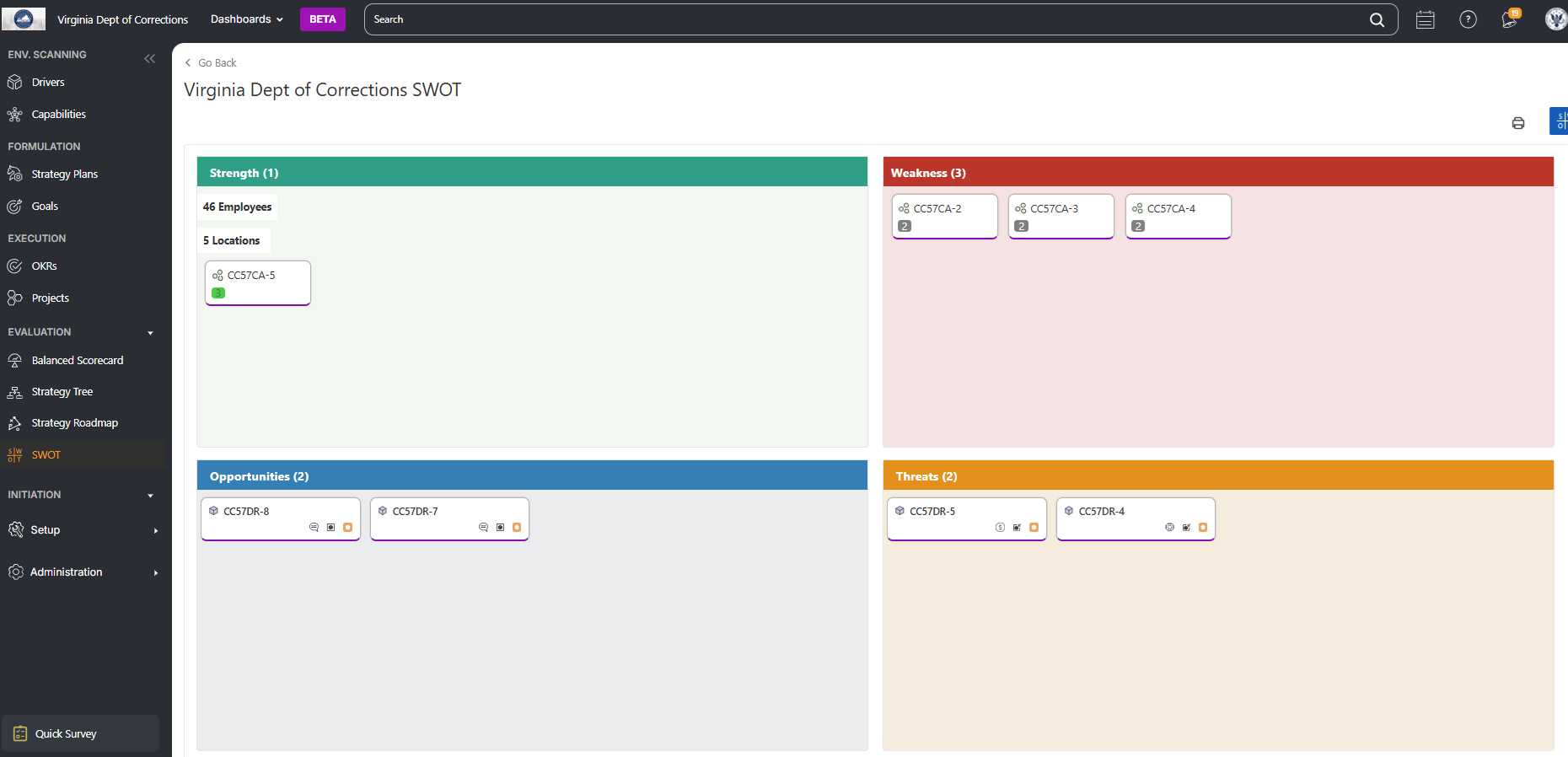Click the comment icon on CC57DR-7 card

tap(483, 527)
